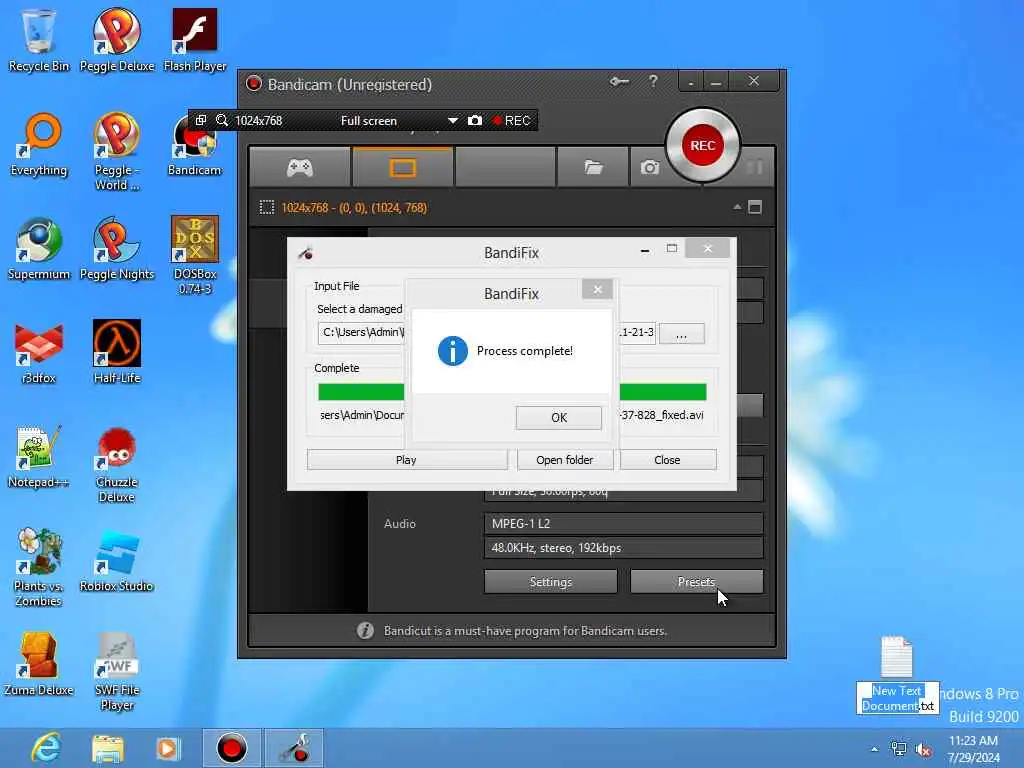Viewport: 1024px width, 768px height.
Task: Start recording with the big REC button
Action: [703, 146]
